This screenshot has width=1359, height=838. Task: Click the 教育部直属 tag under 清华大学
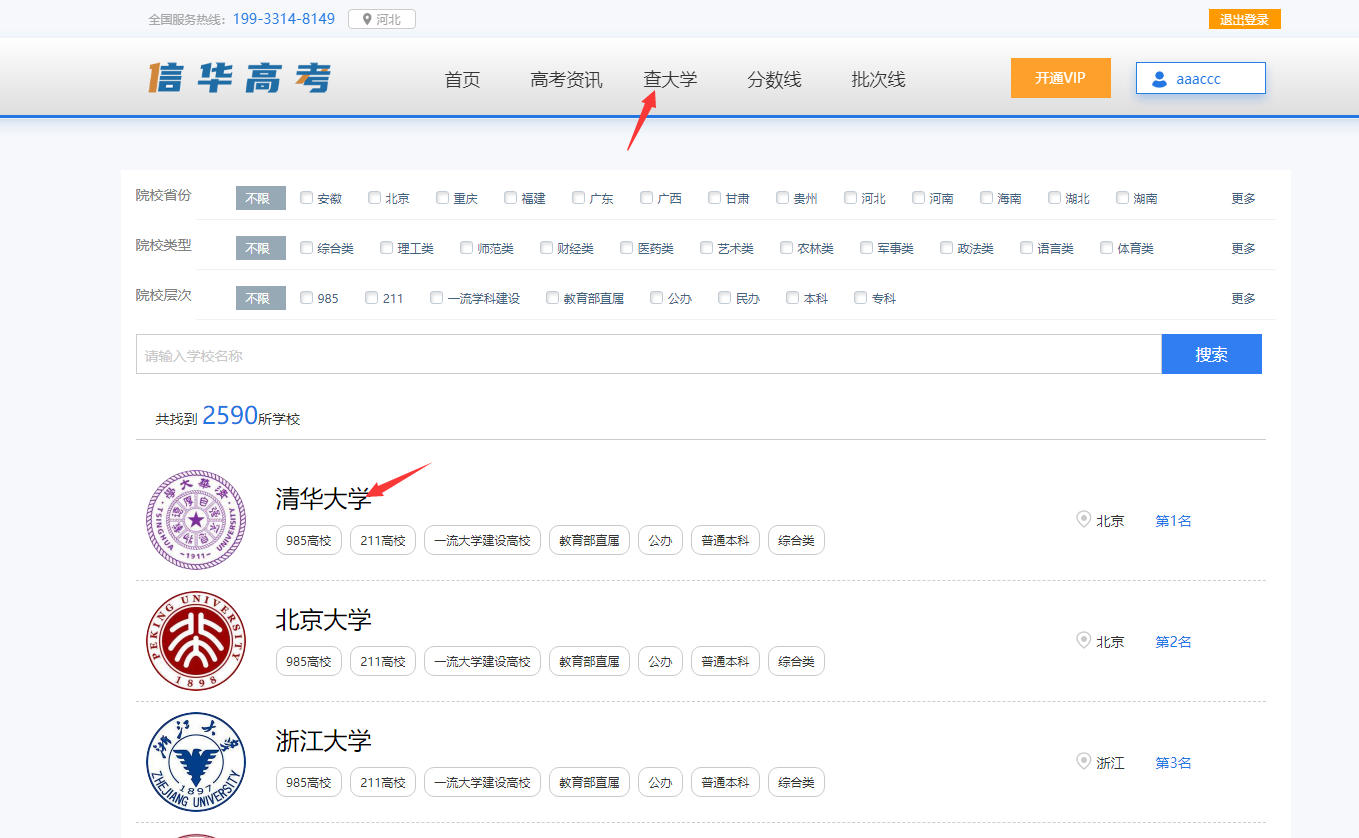coord(589,540)
